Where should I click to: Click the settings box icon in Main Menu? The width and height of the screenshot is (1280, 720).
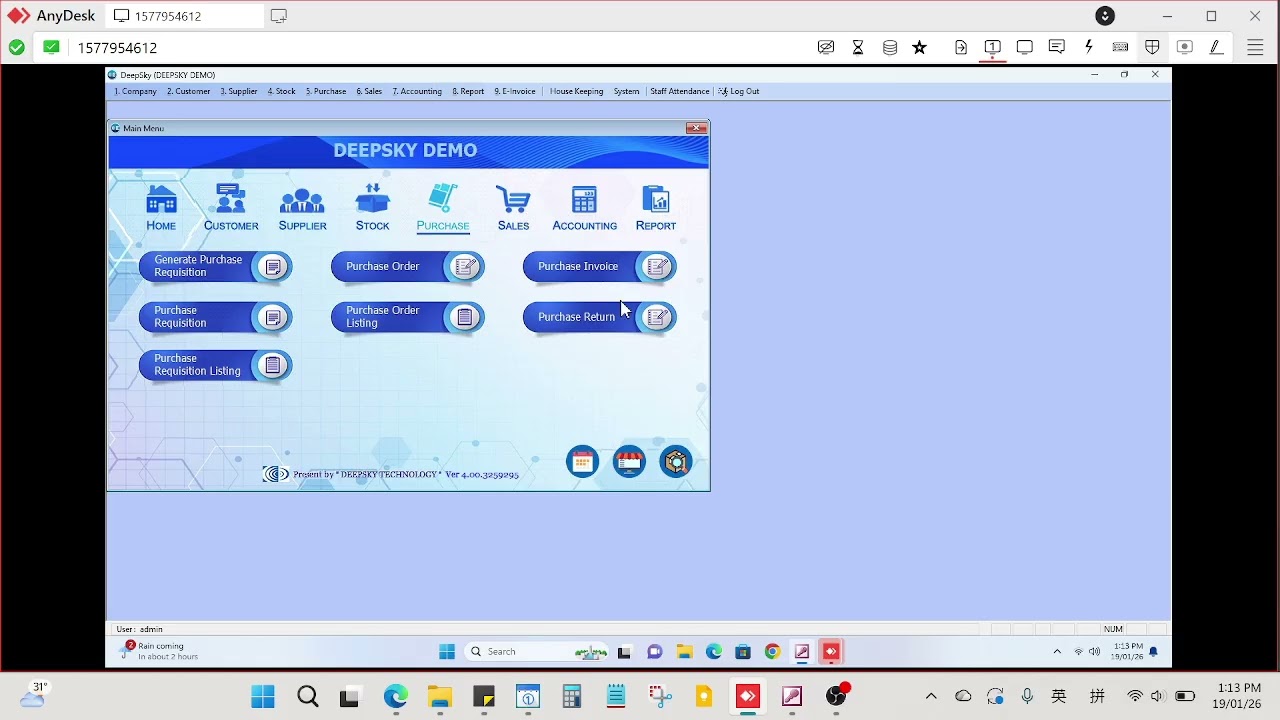point(676,462)
